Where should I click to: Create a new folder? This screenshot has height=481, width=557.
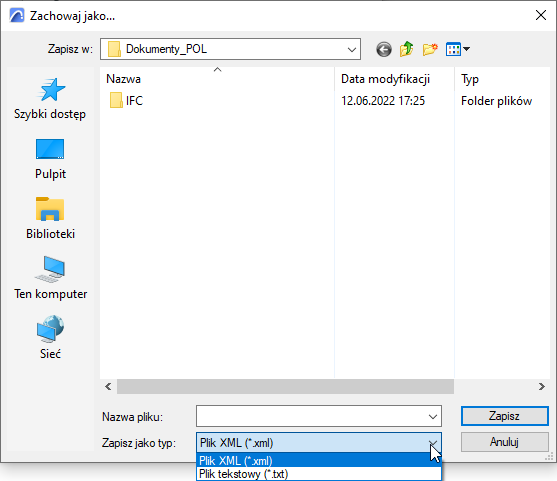click(x=430, y=49)
